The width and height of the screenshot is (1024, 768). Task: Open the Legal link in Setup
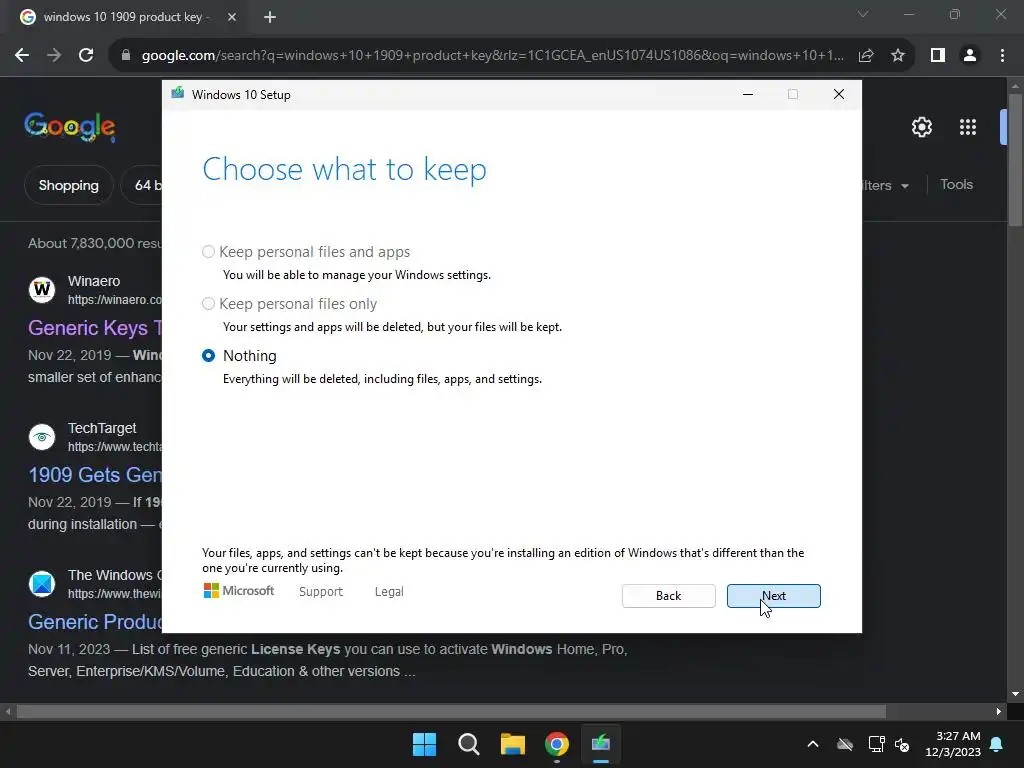(x=389, y=592)
